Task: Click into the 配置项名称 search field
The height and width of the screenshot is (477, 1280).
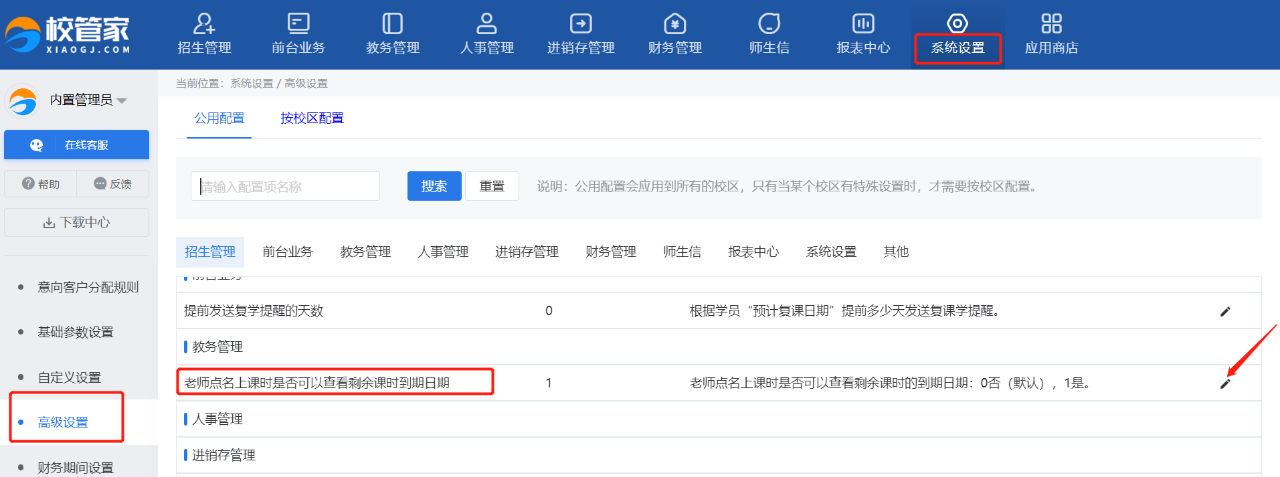Action: pos(286,186)
